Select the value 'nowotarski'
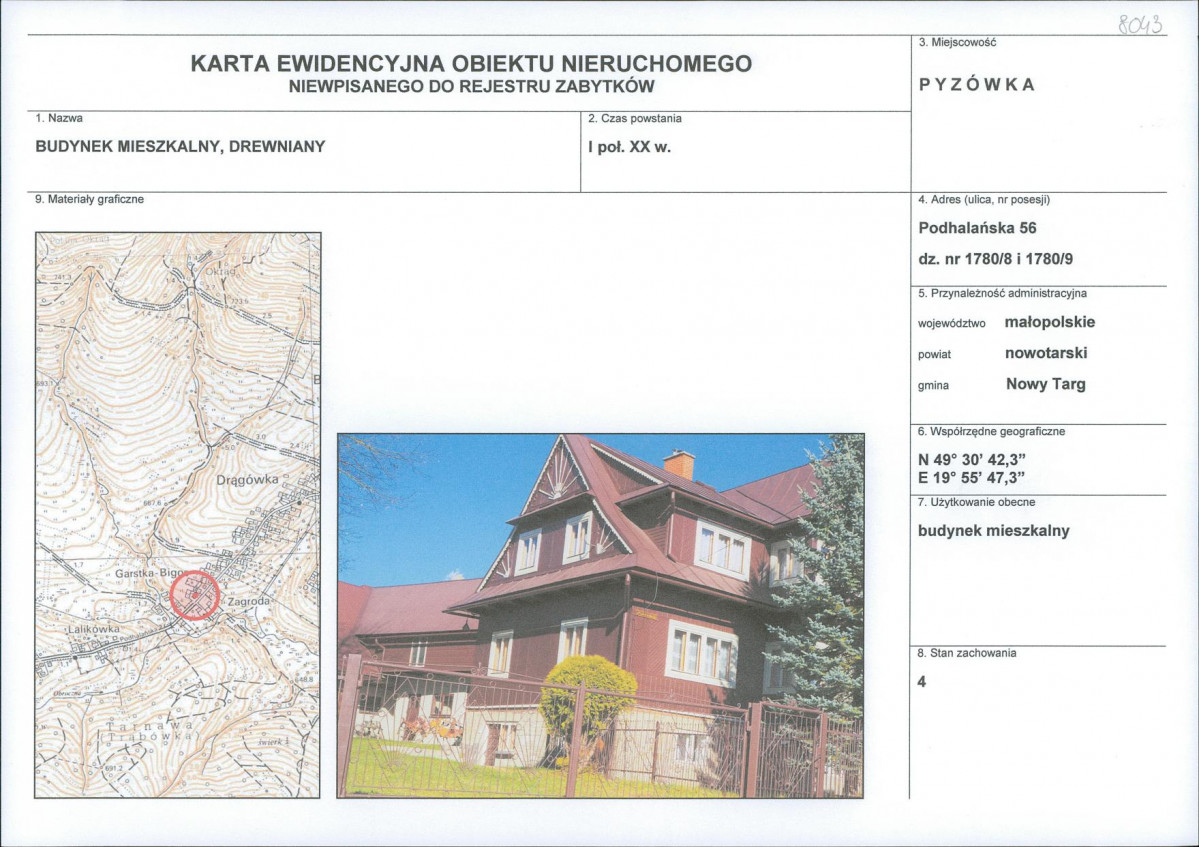 pos(1046,353)
